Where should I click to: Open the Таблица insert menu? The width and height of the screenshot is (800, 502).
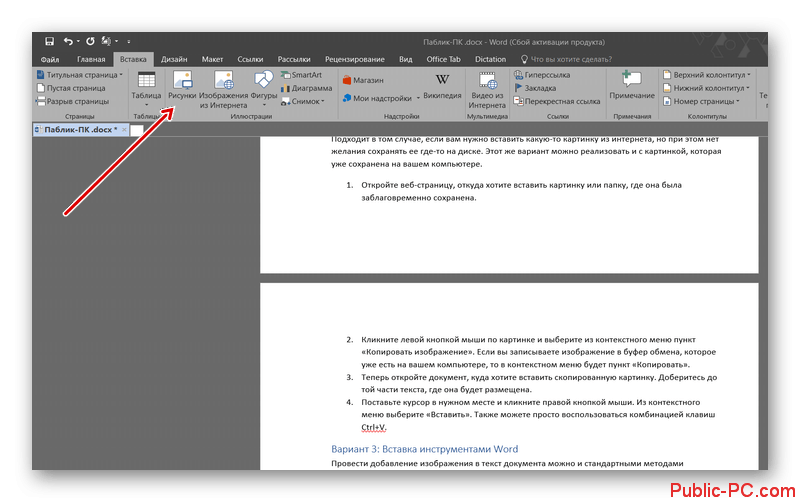pyautogui.click(x=146, y=89)
